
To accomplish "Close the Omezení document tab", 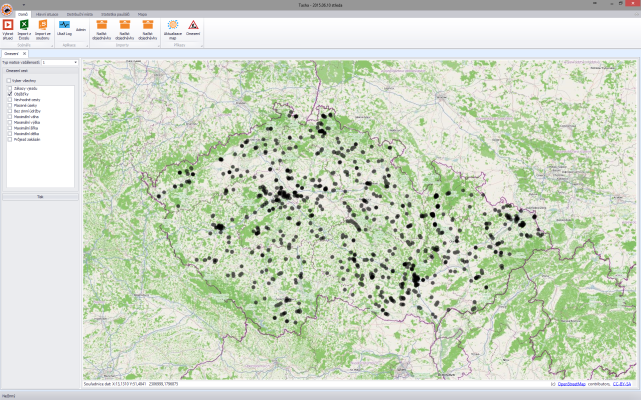I will tap(25, 54).
